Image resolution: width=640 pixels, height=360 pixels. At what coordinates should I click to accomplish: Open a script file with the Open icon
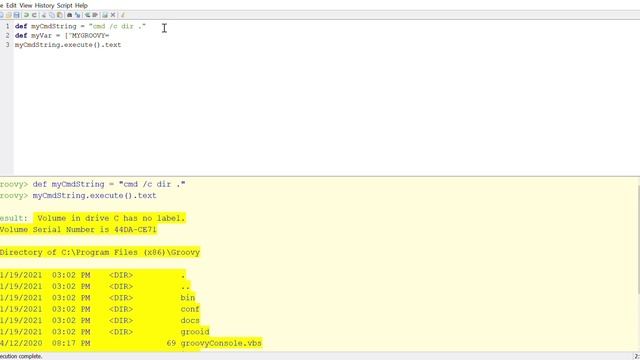click(9, 15)
